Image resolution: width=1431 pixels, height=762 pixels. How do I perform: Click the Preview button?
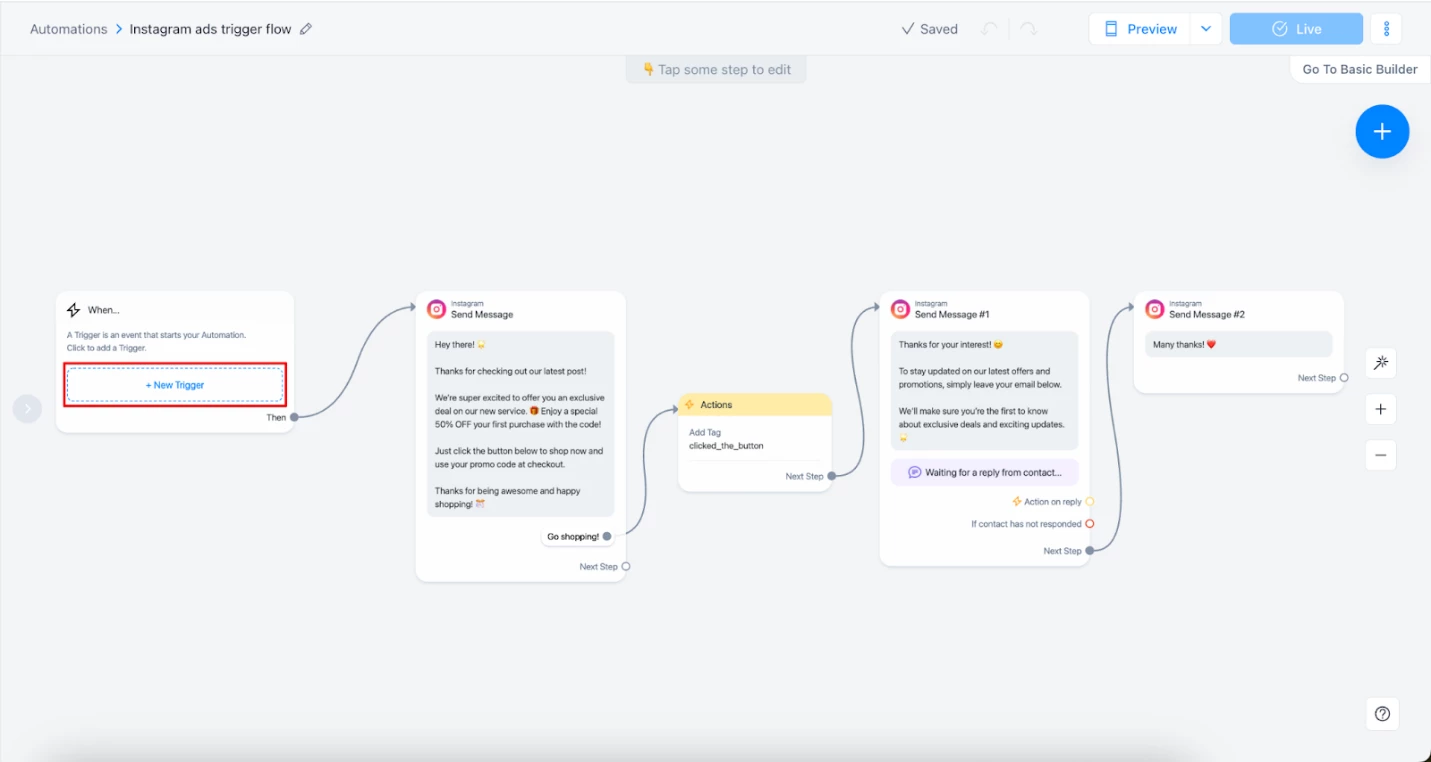[x=1140, y=29]
